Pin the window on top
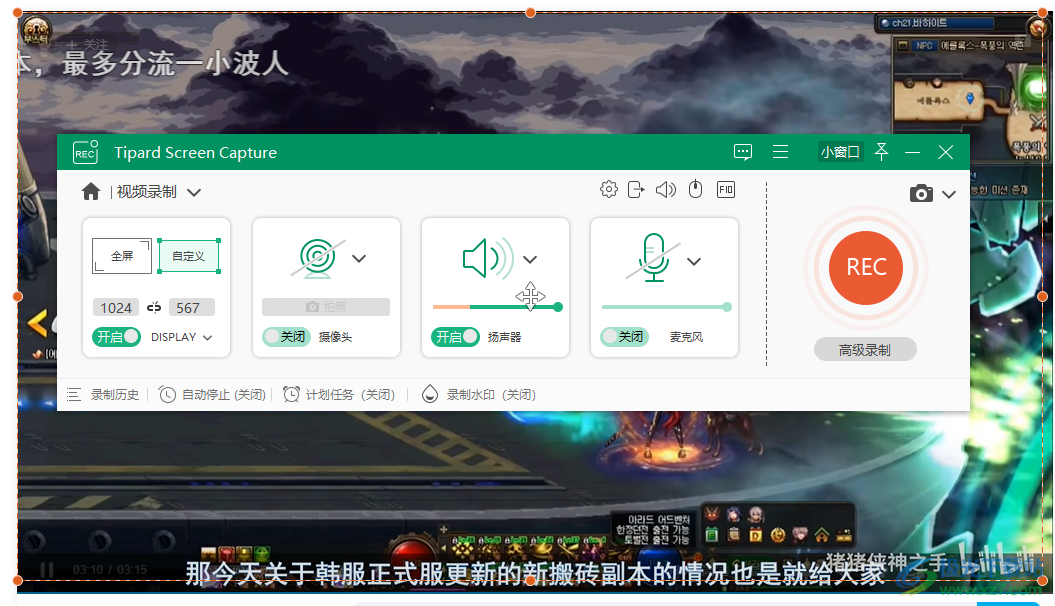 [x=881, y=152]
